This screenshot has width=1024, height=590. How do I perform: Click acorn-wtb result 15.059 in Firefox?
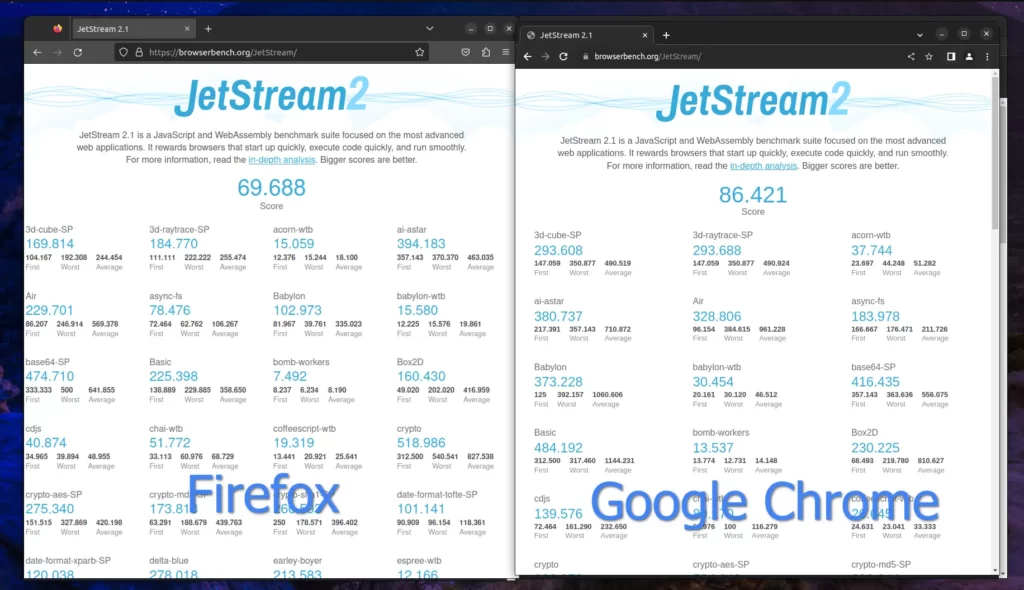tap(293, 244)
